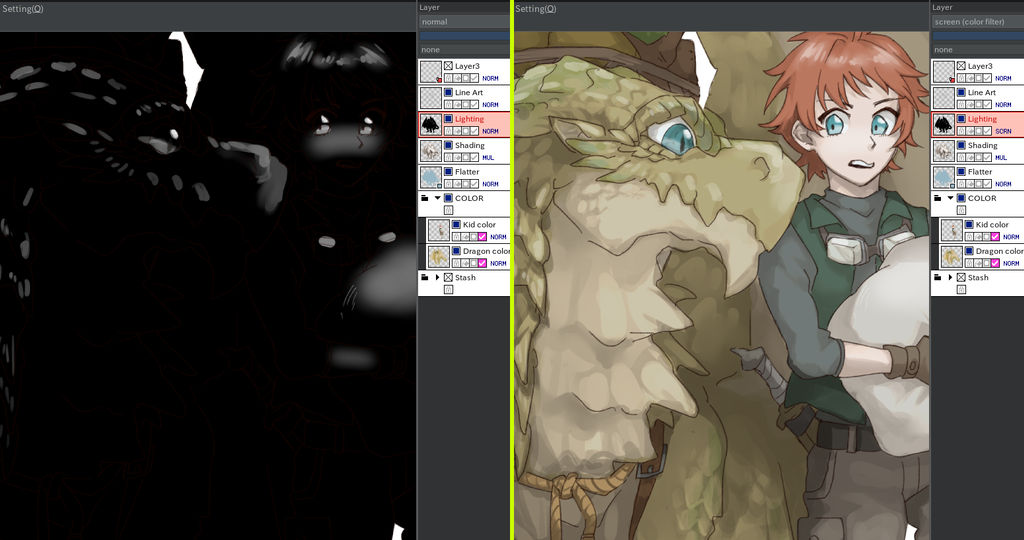Click Shading layer thumbnail in right panel
The height and width of the screenshot is (540, 1024).
(944, 151)
